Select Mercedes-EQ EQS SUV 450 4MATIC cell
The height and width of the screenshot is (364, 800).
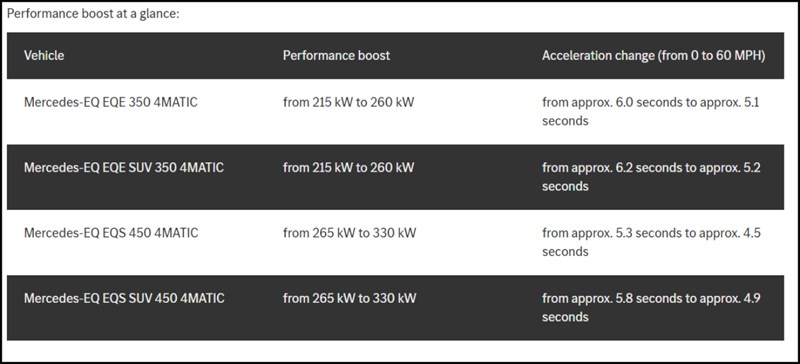(124, 298)
